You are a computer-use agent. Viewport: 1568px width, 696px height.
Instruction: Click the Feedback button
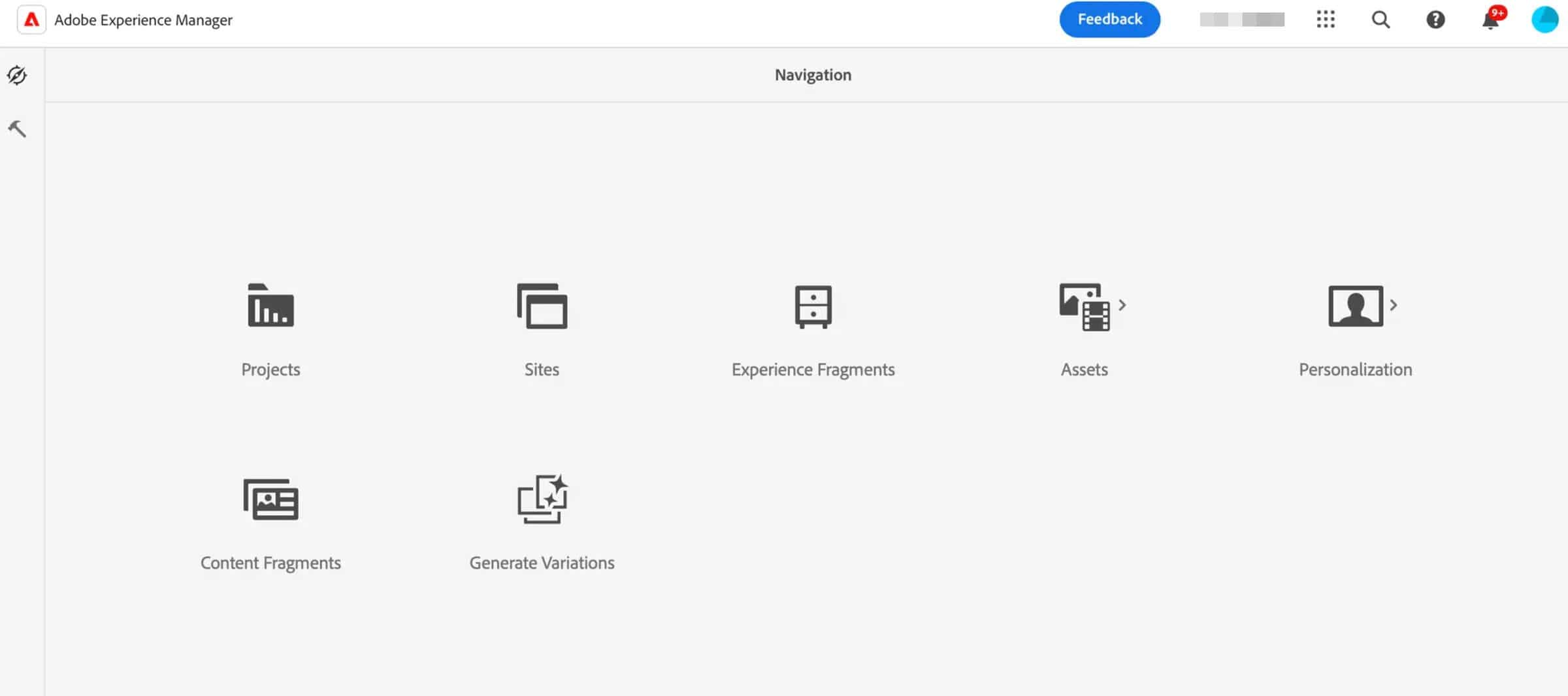pyautogui.click(x=1109, y=20)
